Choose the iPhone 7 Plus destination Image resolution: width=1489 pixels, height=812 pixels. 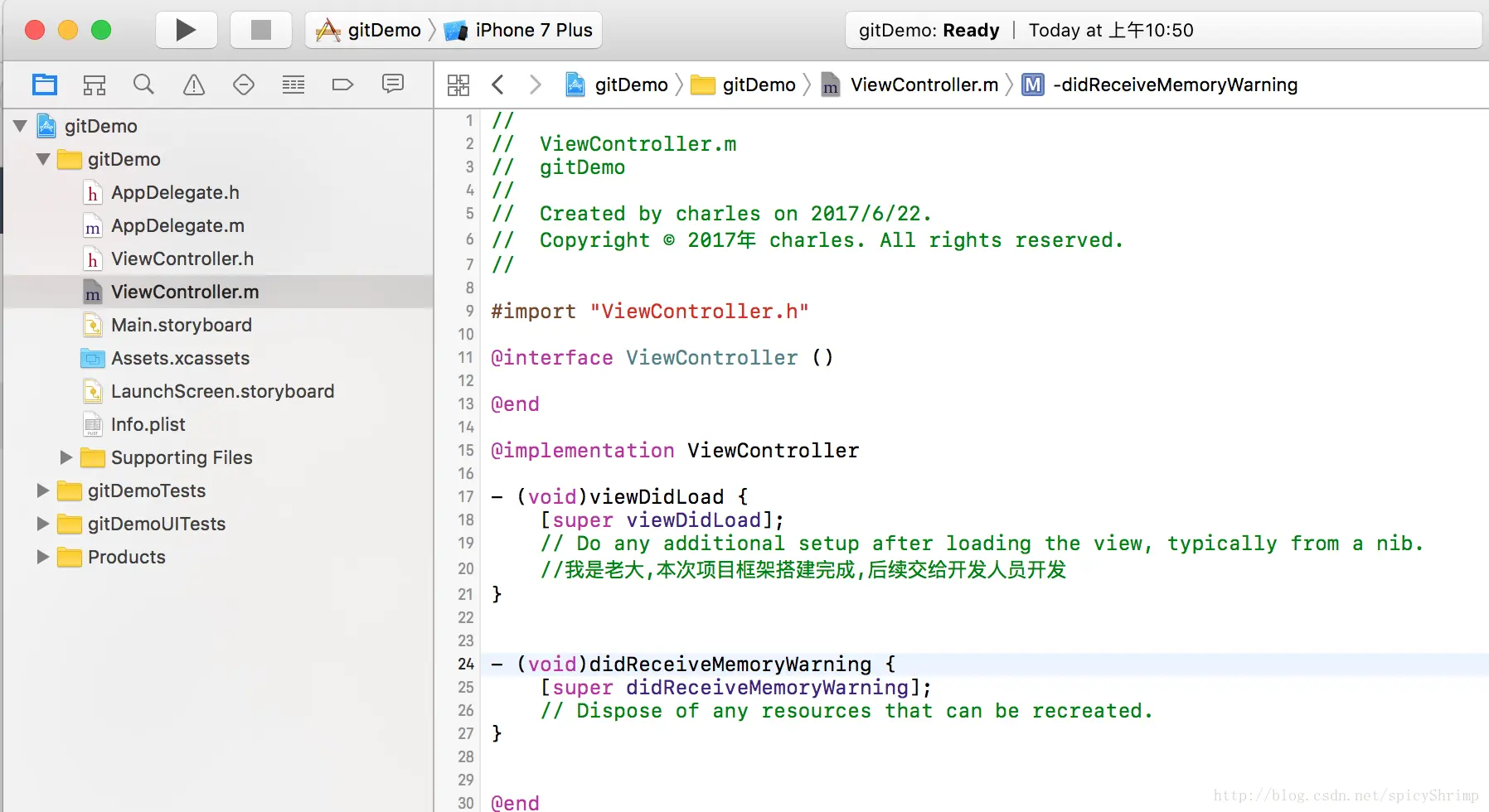[x=519, y=31]
